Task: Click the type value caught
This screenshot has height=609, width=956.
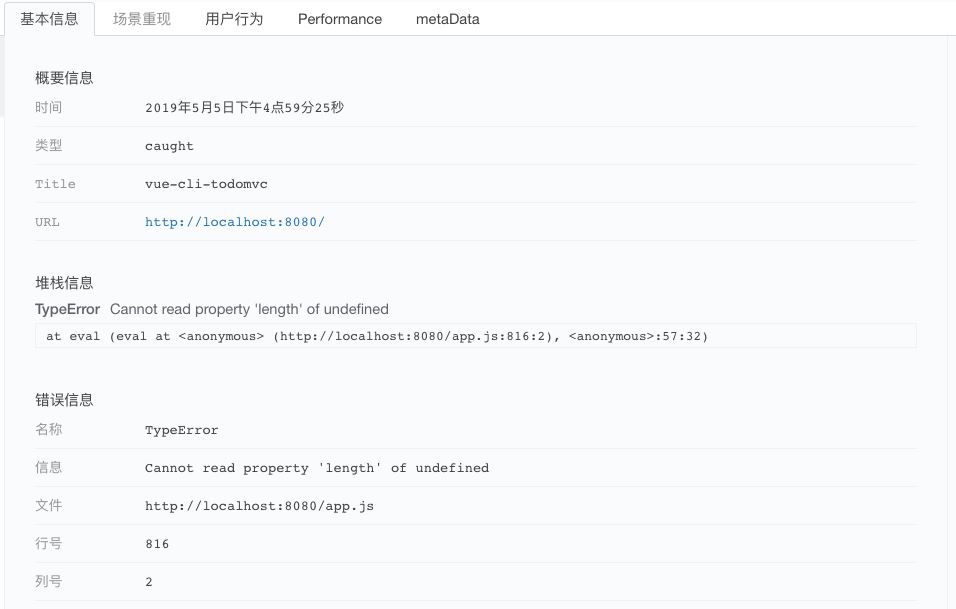Action: [x=169, y=146]
